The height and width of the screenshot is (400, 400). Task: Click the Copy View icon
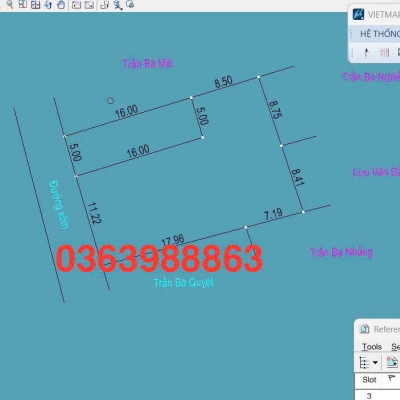pyautogui.click(x=105, y=5)
